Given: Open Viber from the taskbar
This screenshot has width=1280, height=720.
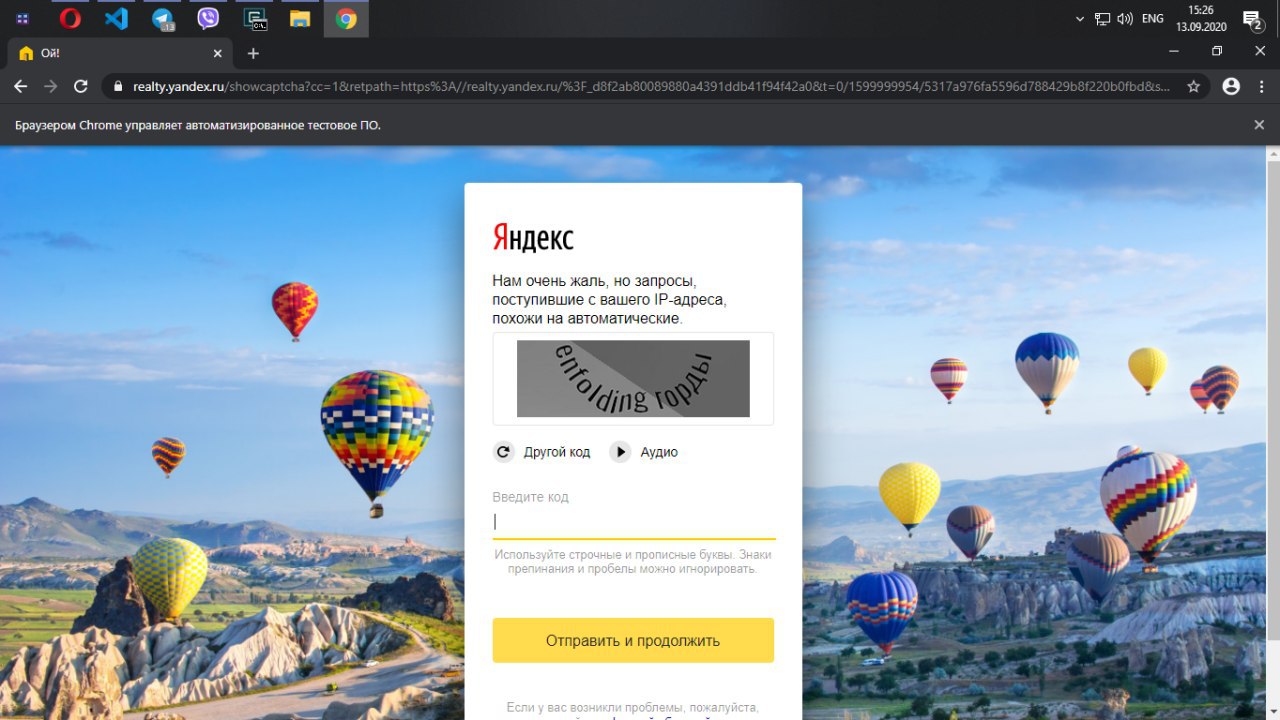Looking at the screenshot, I should pyautogui.click(x=208, y=18).
